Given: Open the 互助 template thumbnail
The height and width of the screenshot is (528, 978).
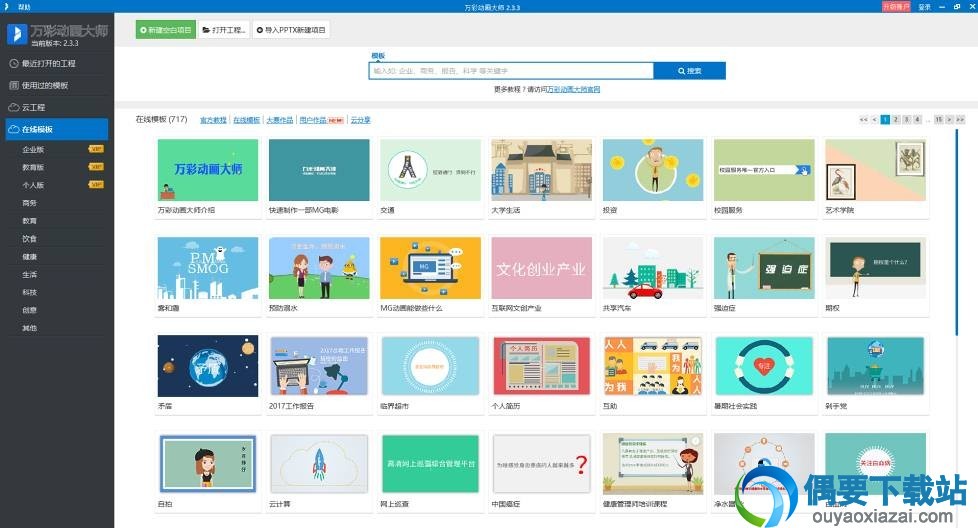Looking at the screenshot, I should 652,366.
